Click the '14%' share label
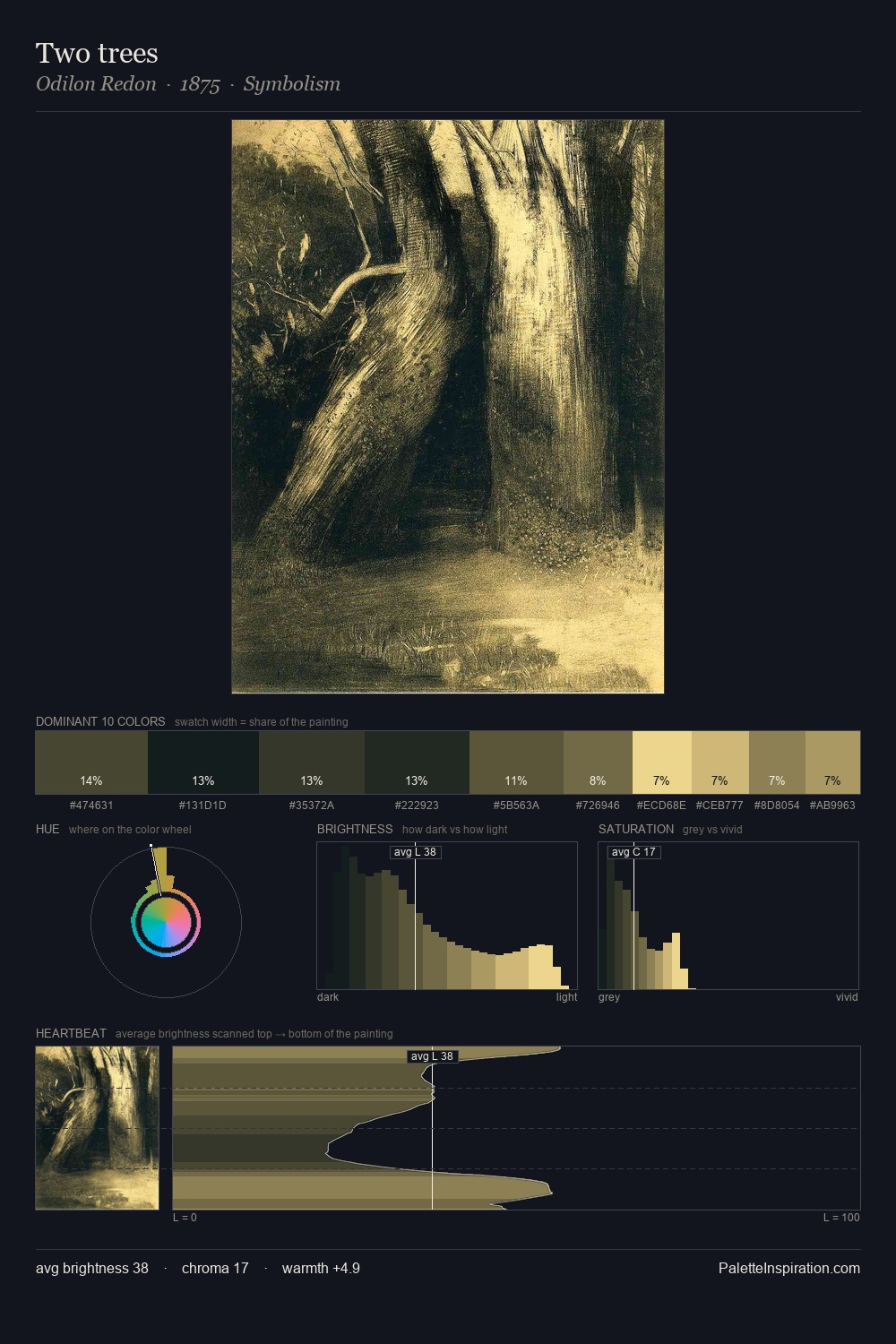The width and height of the screenshot is (896, 1344). coord(91,781)
